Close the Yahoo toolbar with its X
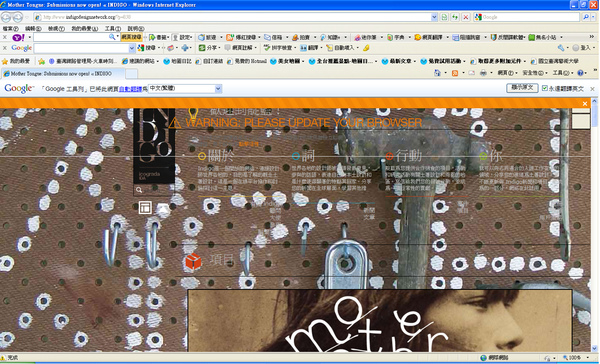600x364 pixels. pos(5,38)
